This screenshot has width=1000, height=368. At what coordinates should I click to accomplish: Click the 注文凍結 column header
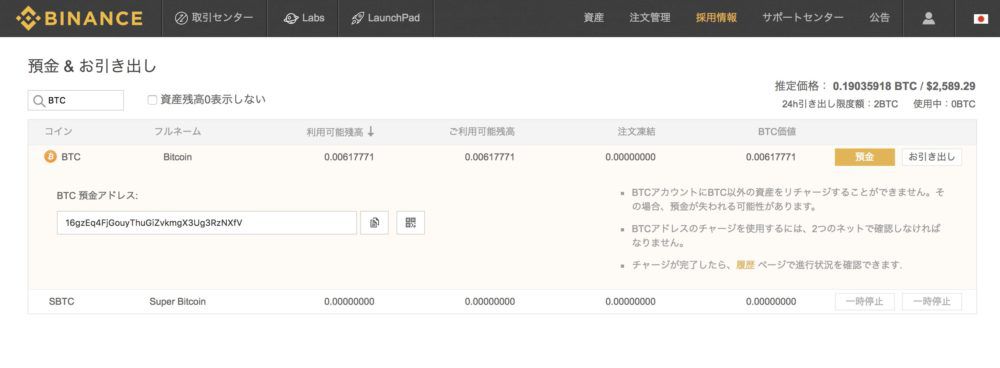[x=636, y=132]
